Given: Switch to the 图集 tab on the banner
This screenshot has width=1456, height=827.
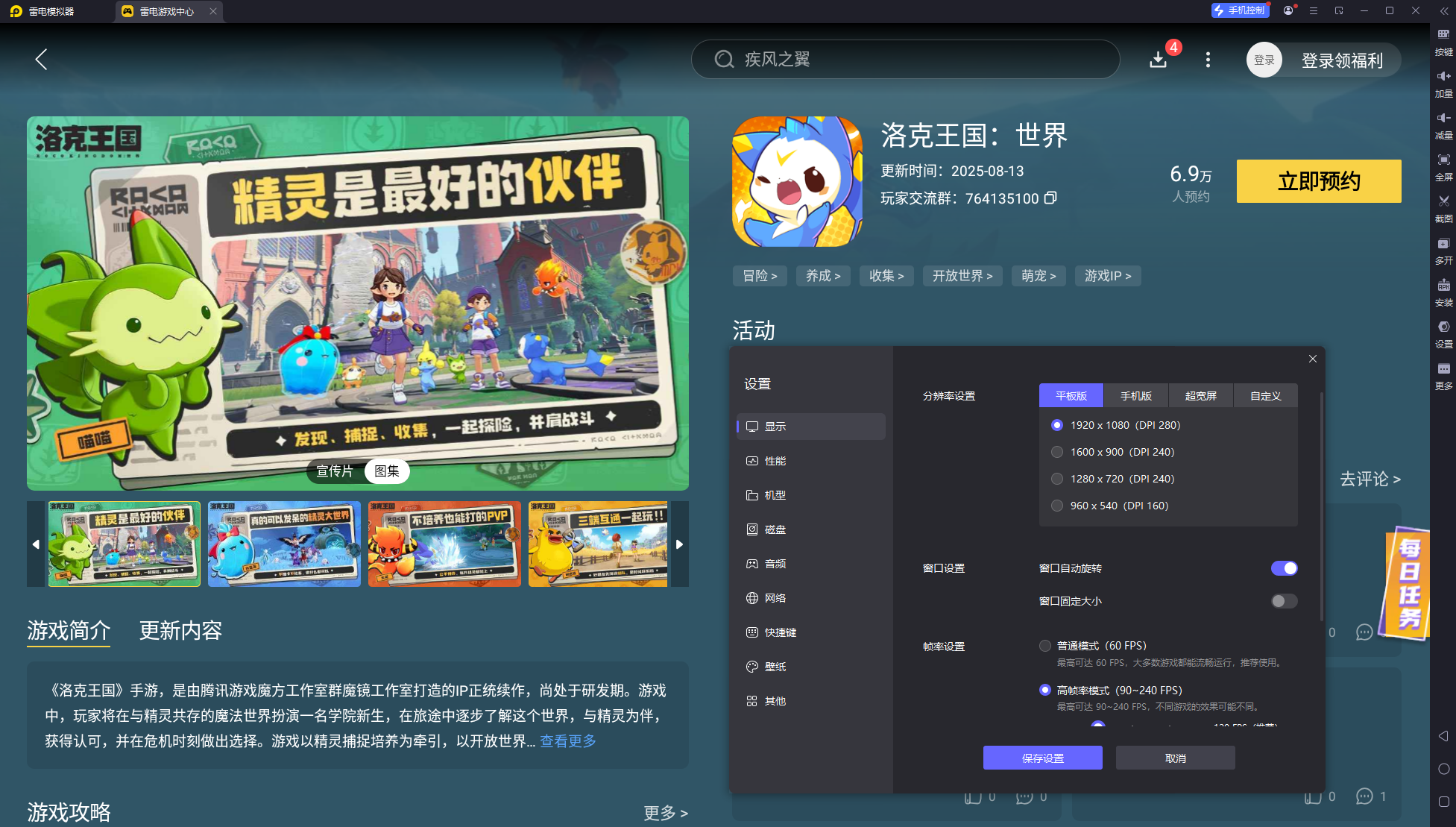Looking at the screenshot, I should (386, 471).
